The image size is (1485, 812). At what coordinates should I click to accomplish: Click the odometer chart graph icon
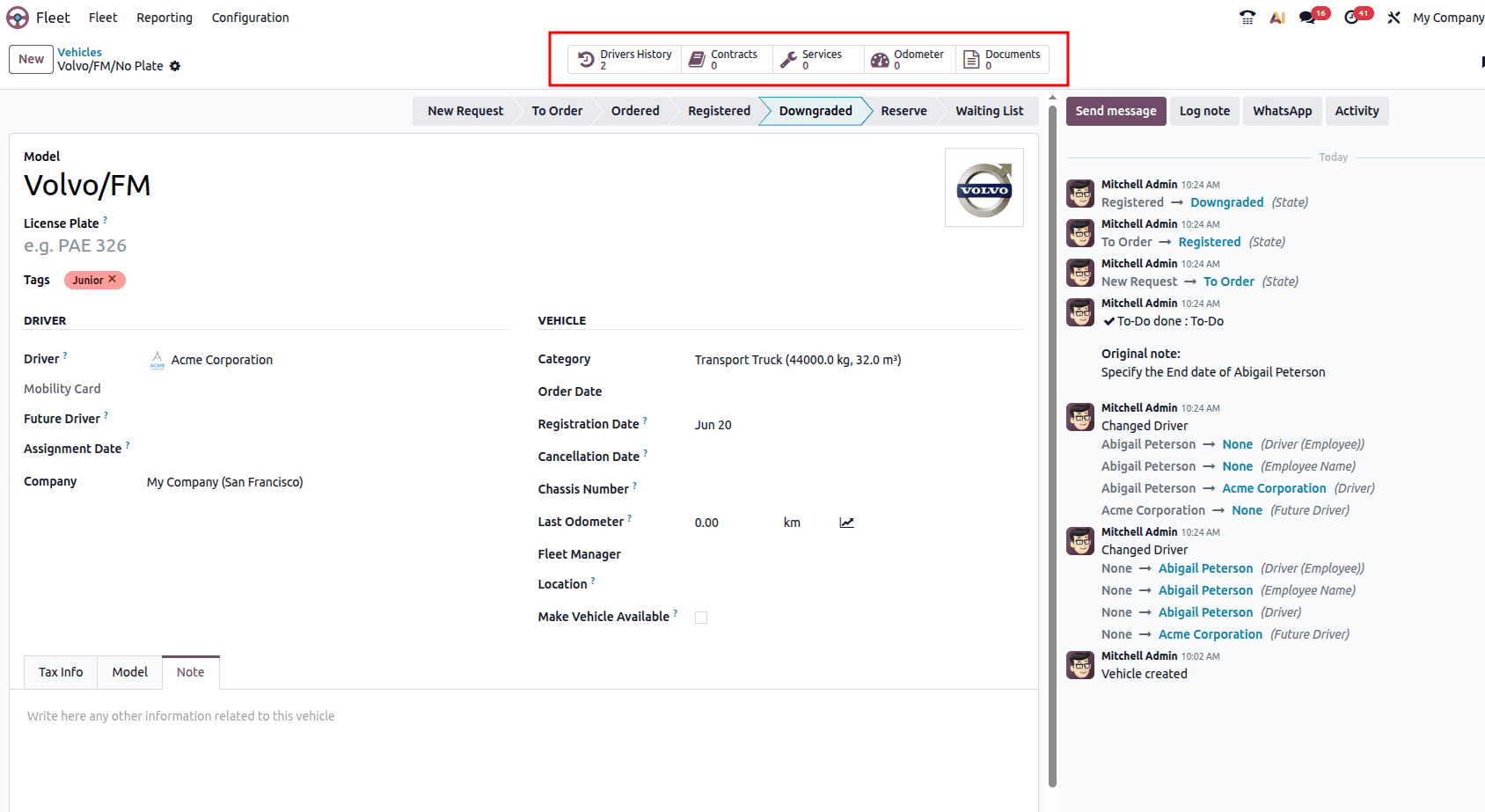[846, 523]
